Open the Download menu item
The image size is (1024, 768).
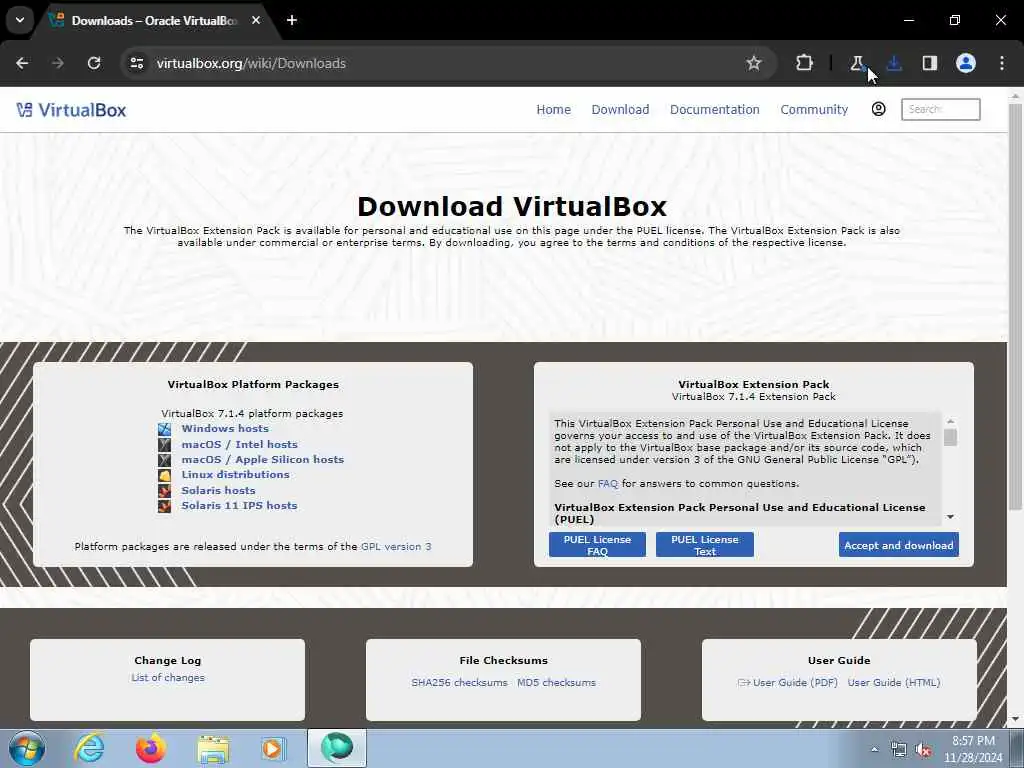[x=620, y=110]
